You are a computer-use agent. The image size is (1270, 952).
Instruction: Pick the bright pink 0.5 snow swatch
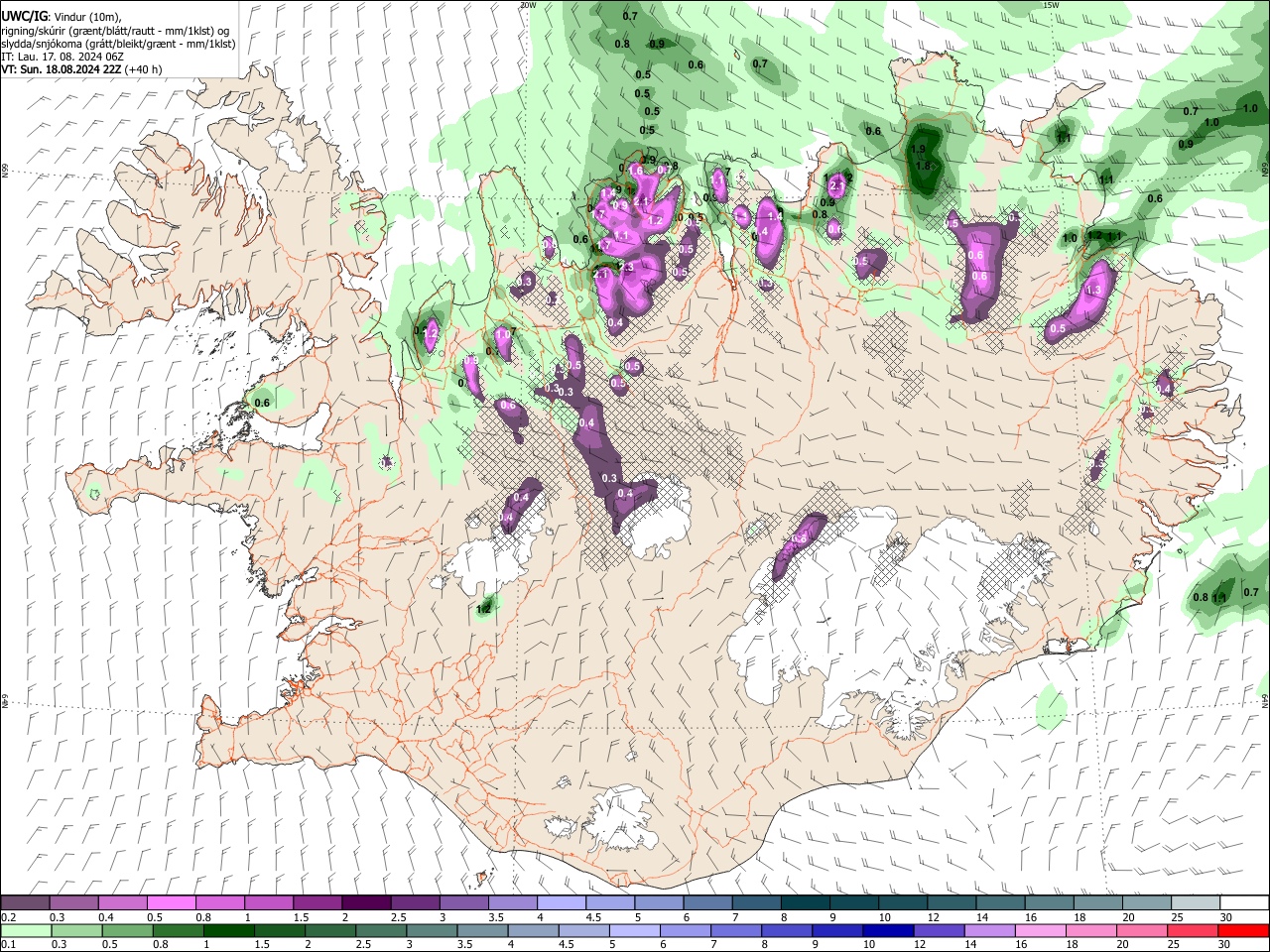(x=172, y=903)
